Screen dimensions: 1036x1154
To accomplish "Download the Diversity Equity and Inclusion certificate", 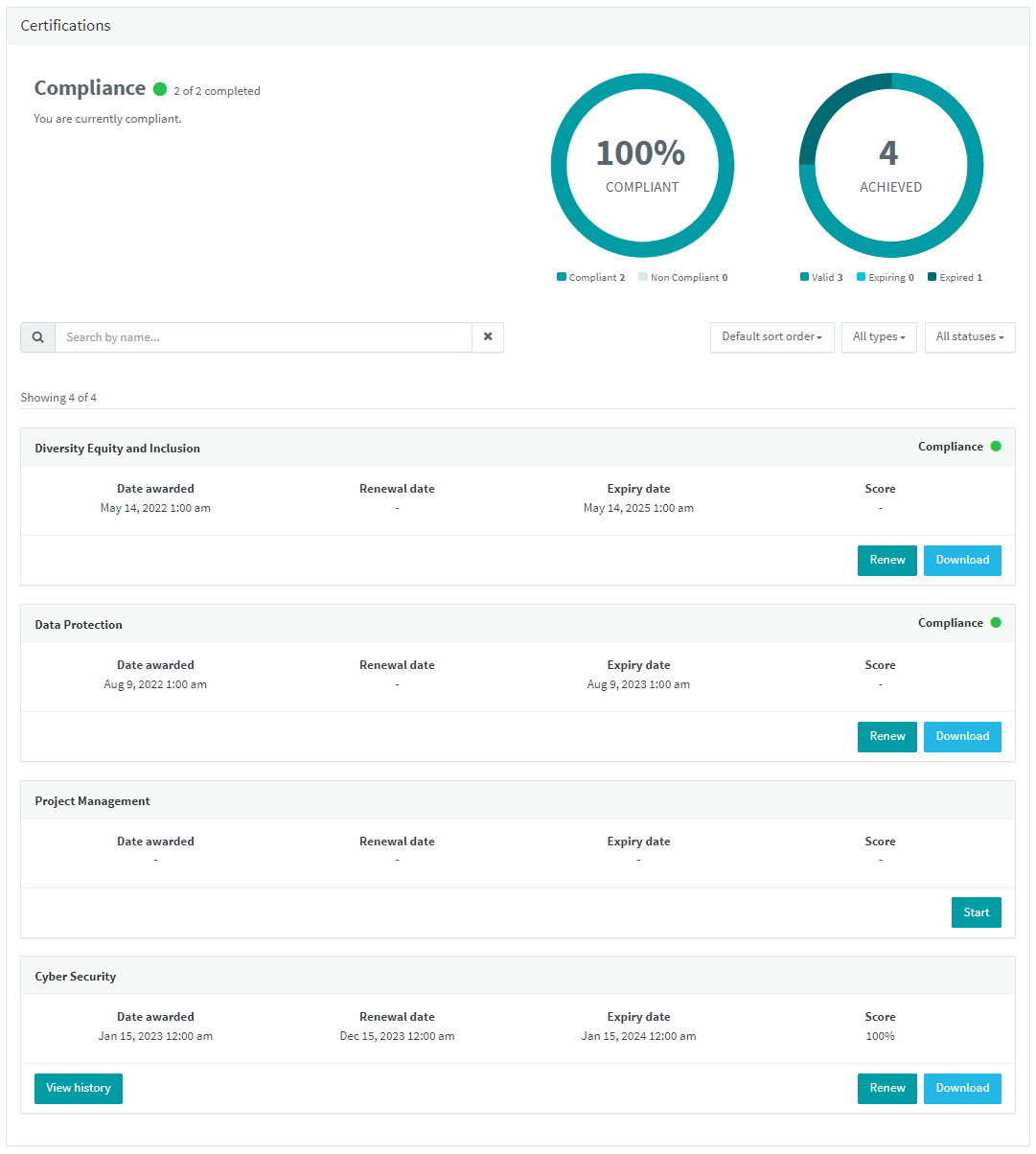I will (962, 561).
